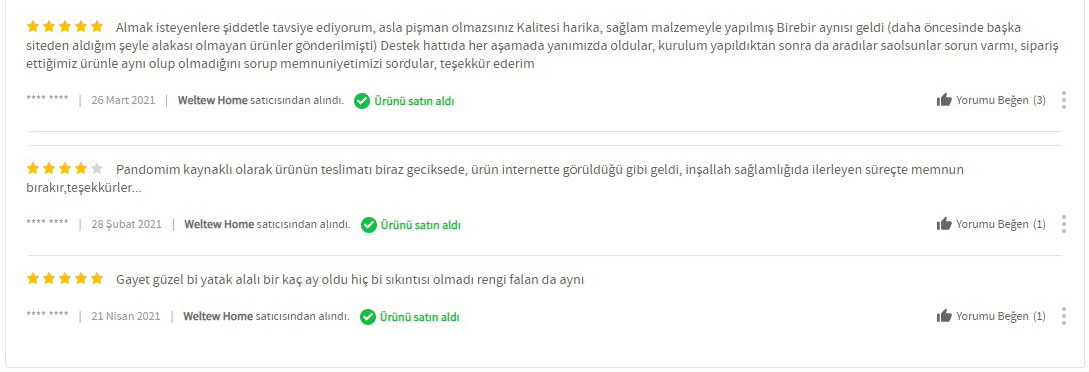Click 'Ürünü satın aldı' label on first review
Image resolution: width=1089 pixels, height=372 pixels.
[x=414, y=101]
